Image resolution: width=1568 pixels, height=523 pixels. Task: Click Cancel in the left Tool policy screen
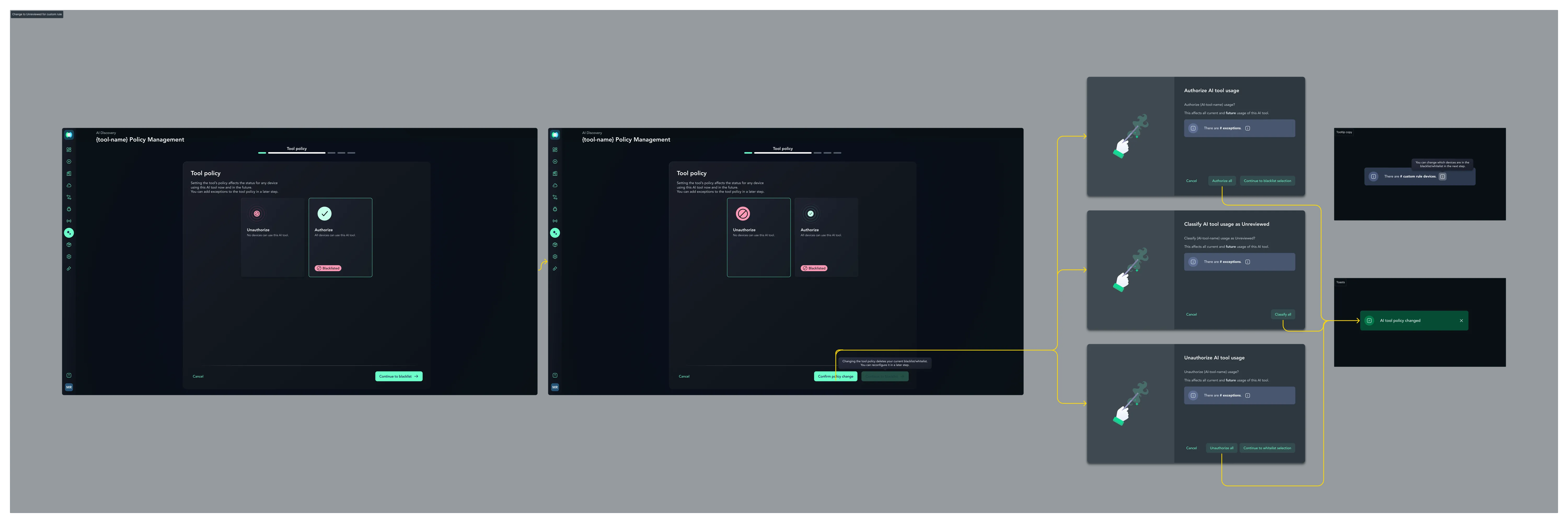click(x=198, y=377)
